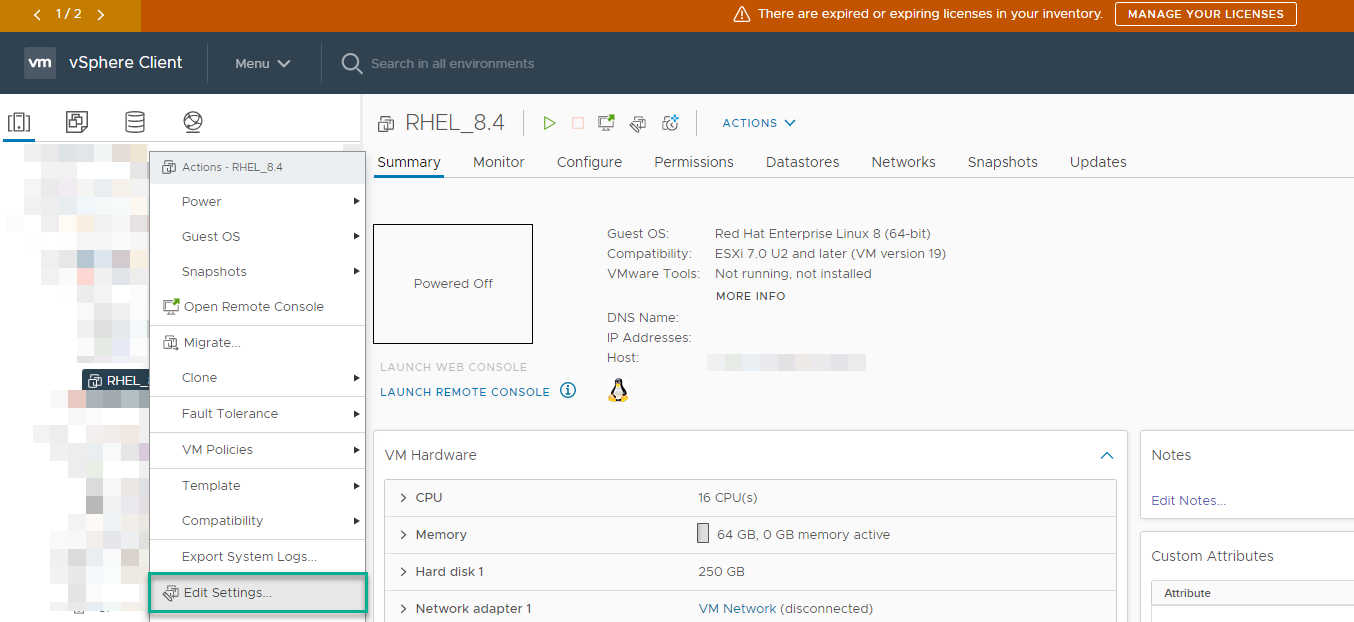Click the license warning triangle icon

[x=741, y=15]
